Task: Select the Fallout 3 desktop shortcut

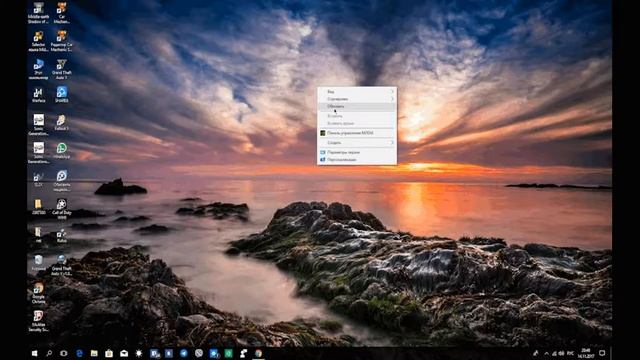Action: click(x=62, y=123)
